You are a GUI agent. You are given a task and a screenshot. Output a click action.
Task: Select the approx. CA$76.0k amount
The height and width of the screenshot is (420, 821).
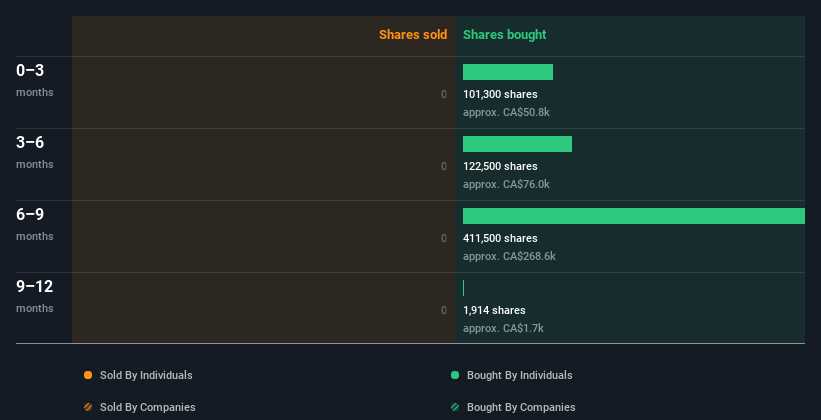[x=506, y=184]
